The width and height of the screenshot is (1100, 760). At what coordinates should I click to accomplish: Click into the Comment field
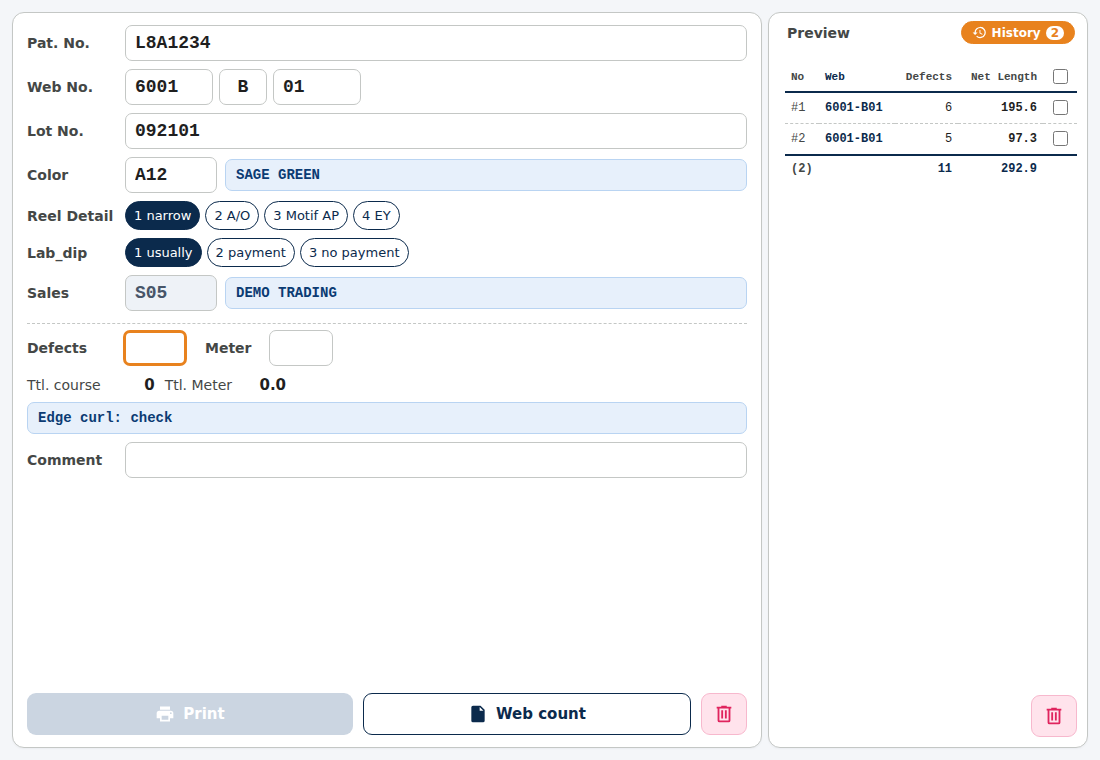click(x=436, y=460)
